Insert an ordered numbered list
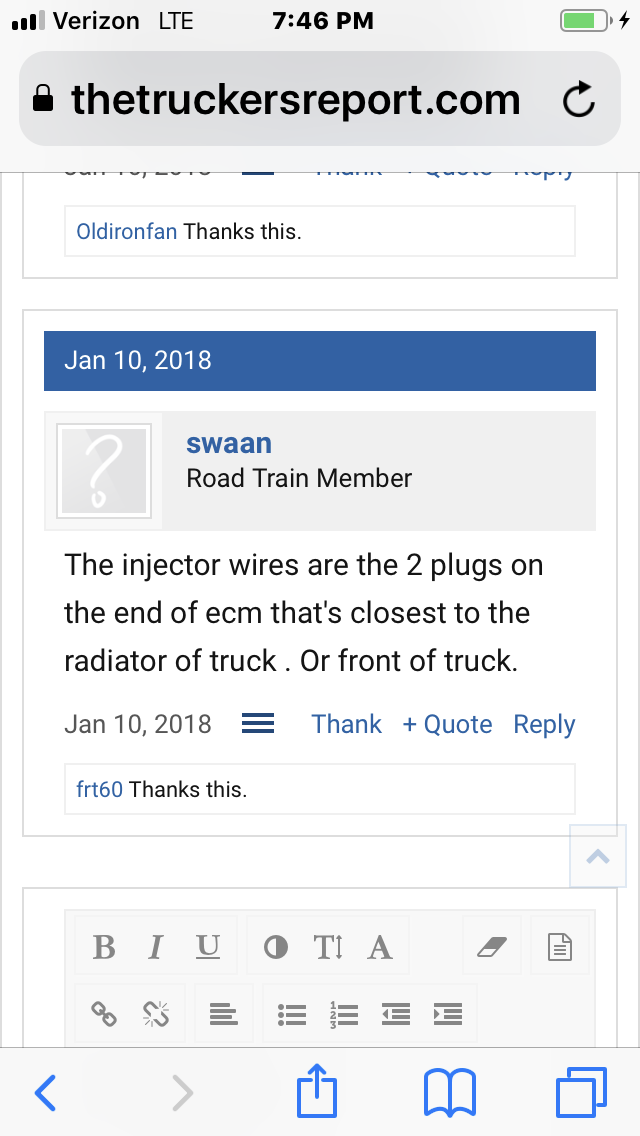Viewport: 640px width, 1136px height. pos(344,1014)
